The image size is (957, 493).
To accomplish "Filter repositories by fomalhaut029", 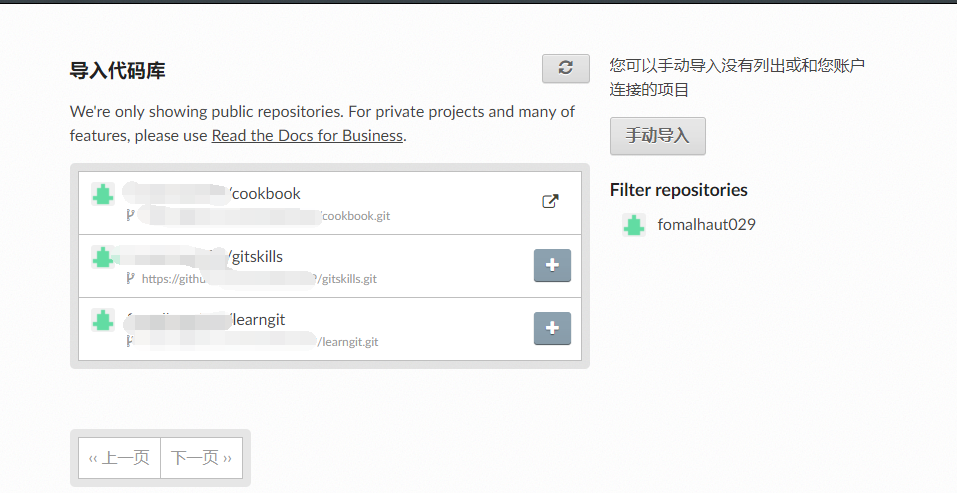I will tap(706, 225).
